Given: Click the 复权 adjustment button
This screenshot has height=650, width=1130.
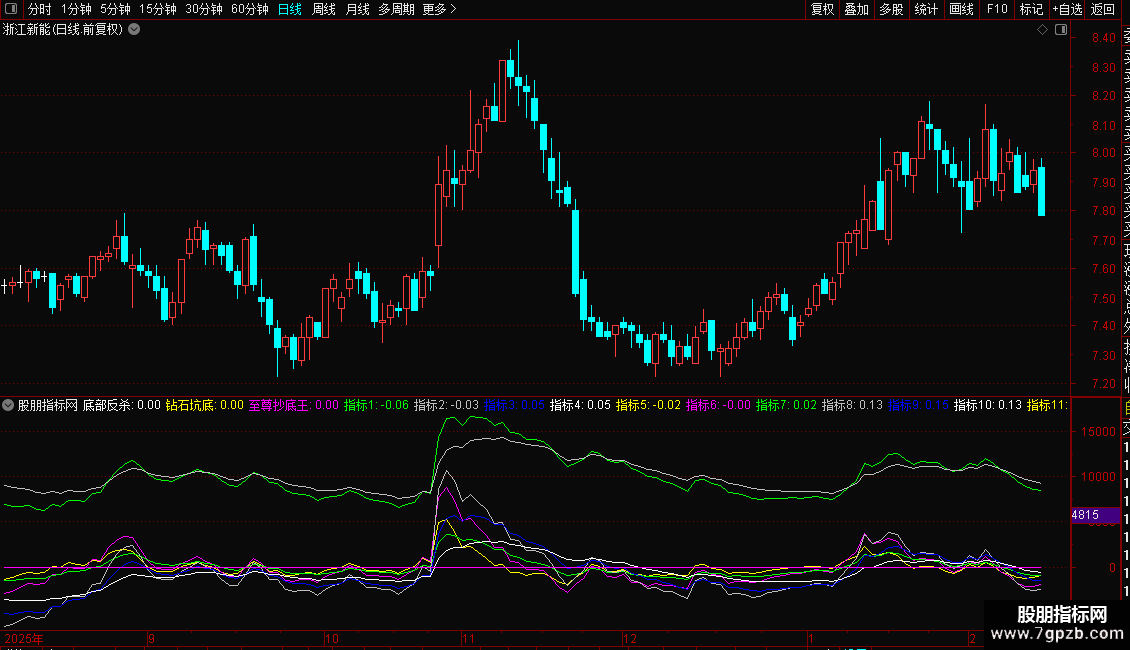Looking at the screenshot, I should [x=822, y=9].
